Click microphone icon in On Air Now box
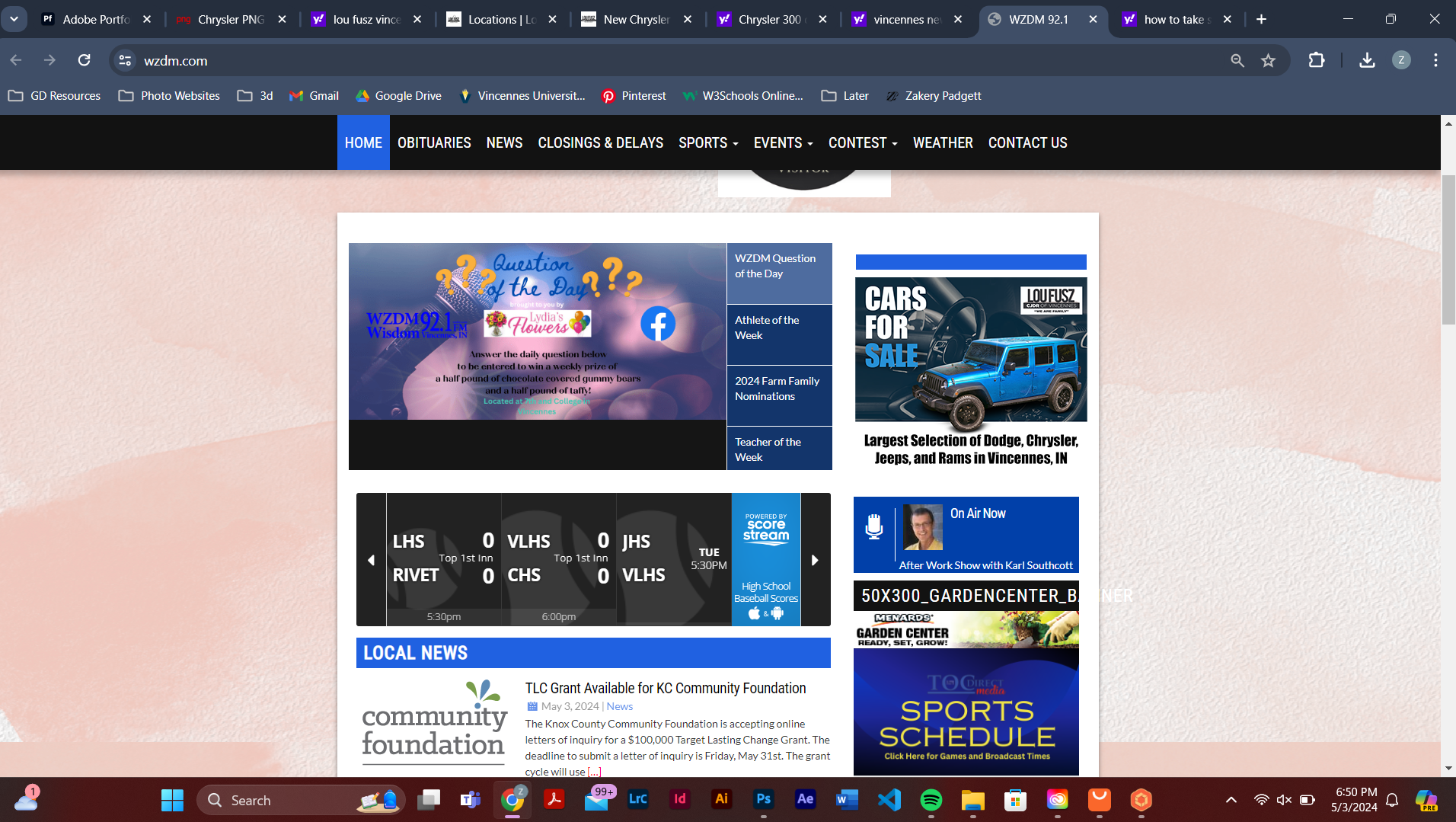 tap(874, 526)
